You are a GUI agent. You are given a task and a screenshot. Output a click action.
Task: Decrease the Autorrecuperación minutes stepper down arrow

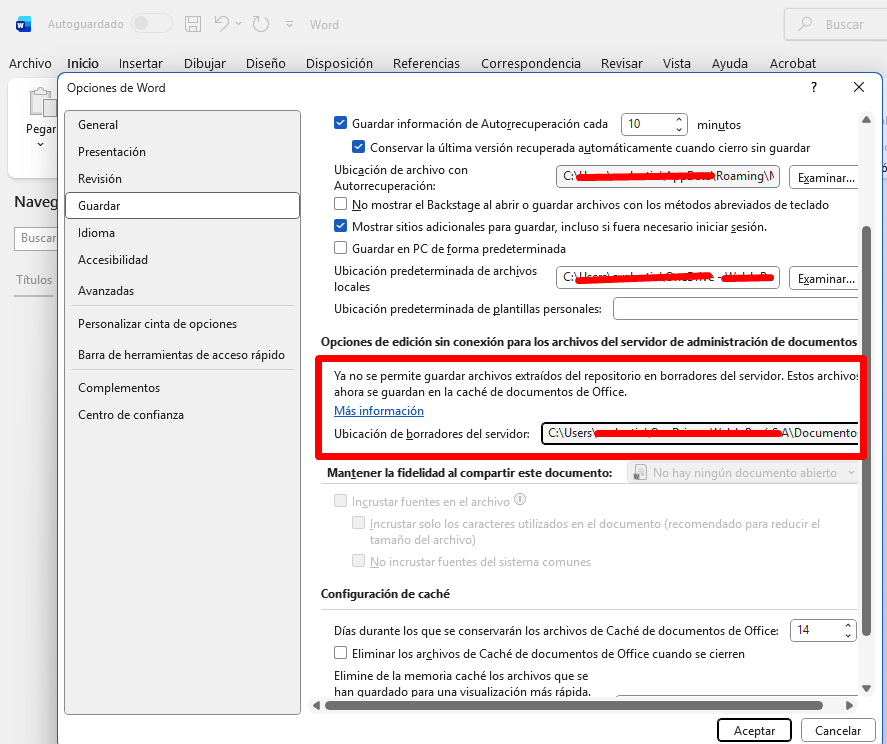(x=679, y=130)
